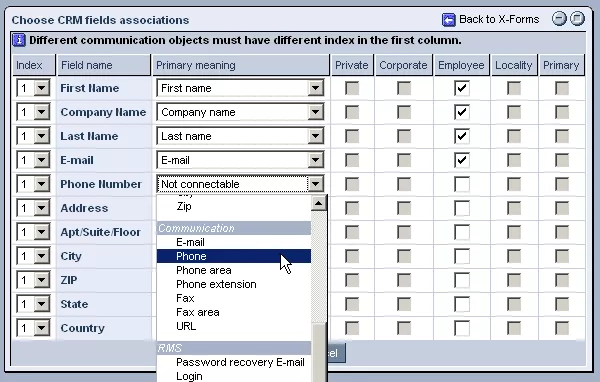Click the Back to X-Forms arrow icon

(x=448, y=19)
